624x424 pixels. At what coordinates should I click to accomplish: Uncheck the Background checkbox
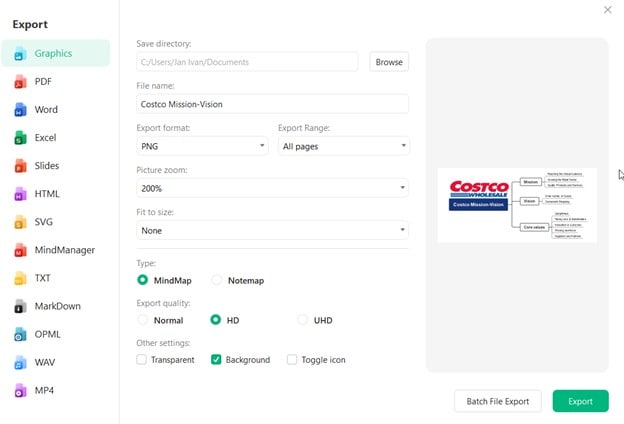216,360
